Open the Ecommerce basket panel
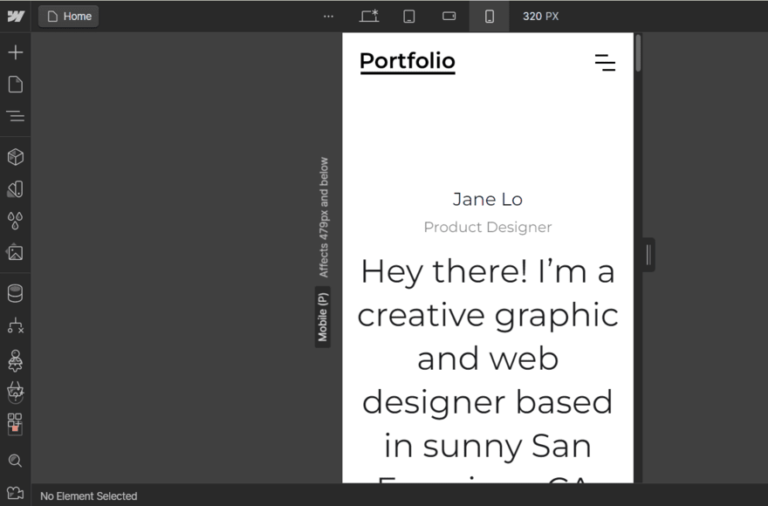Screen dimensions: 768x506 (x=15, y=390)
